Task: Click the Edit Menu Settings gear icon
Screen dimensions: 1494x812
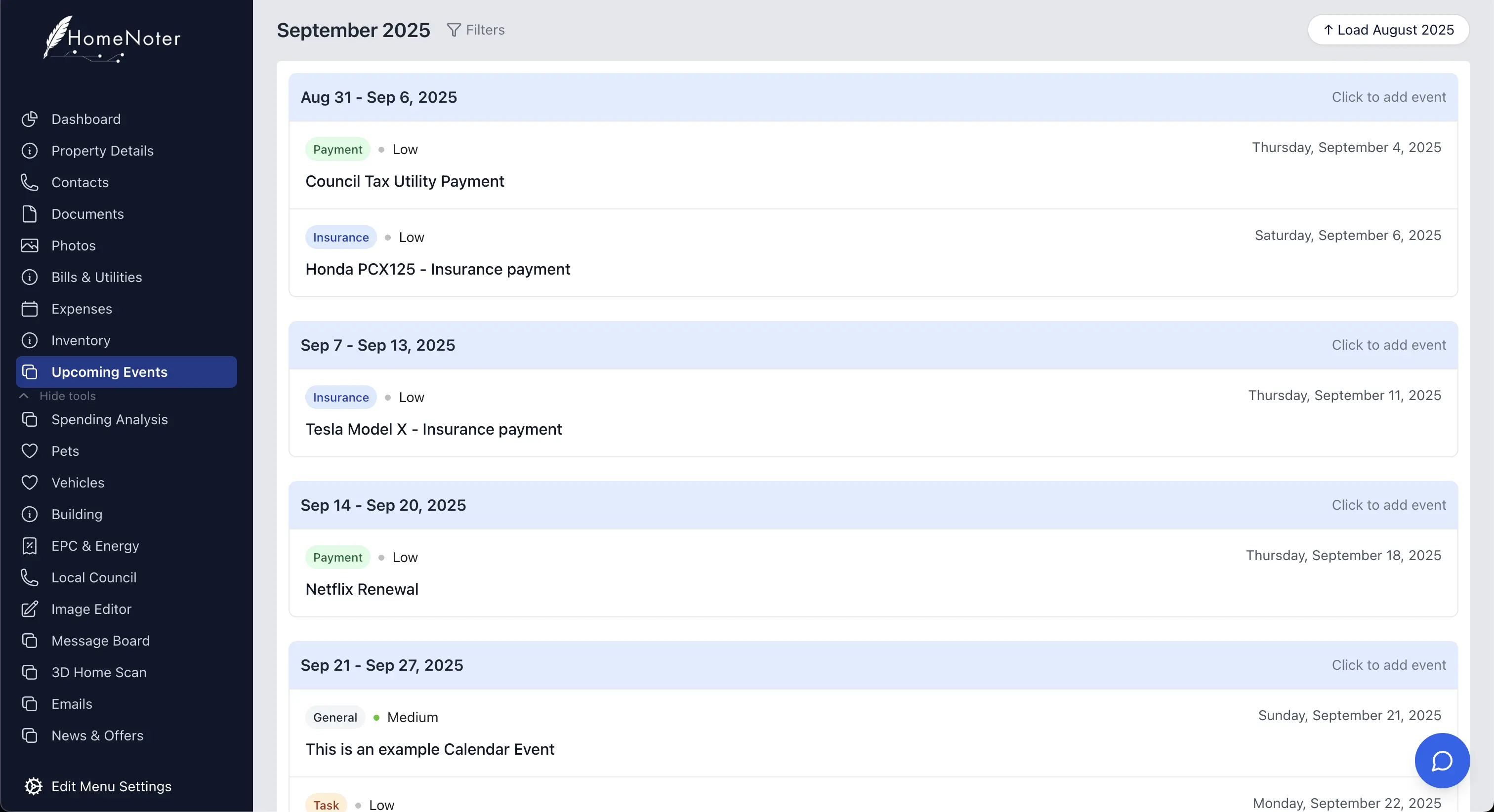Action: [x=33, y=786]
